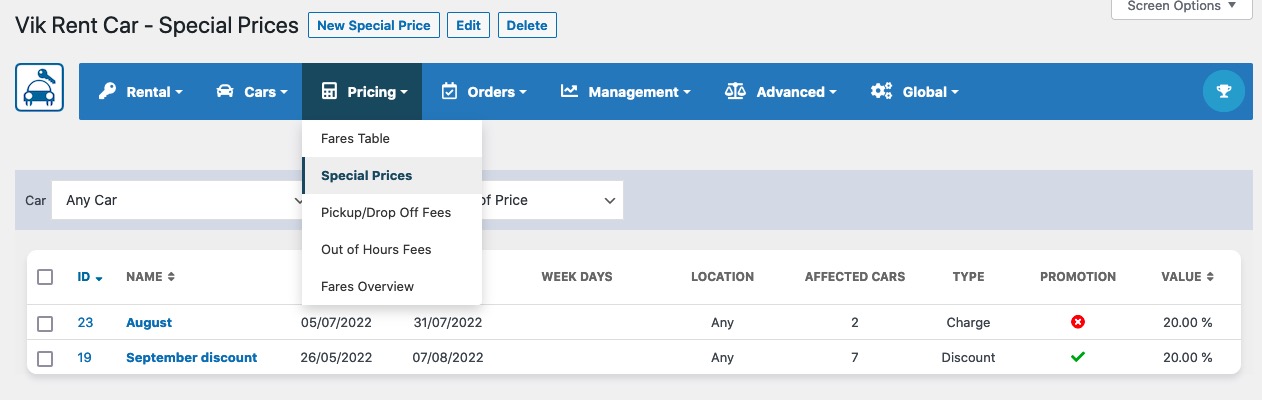Click the Vik Rent Car logo icon
Screen dimensions: 1262x400
[40, 87]
